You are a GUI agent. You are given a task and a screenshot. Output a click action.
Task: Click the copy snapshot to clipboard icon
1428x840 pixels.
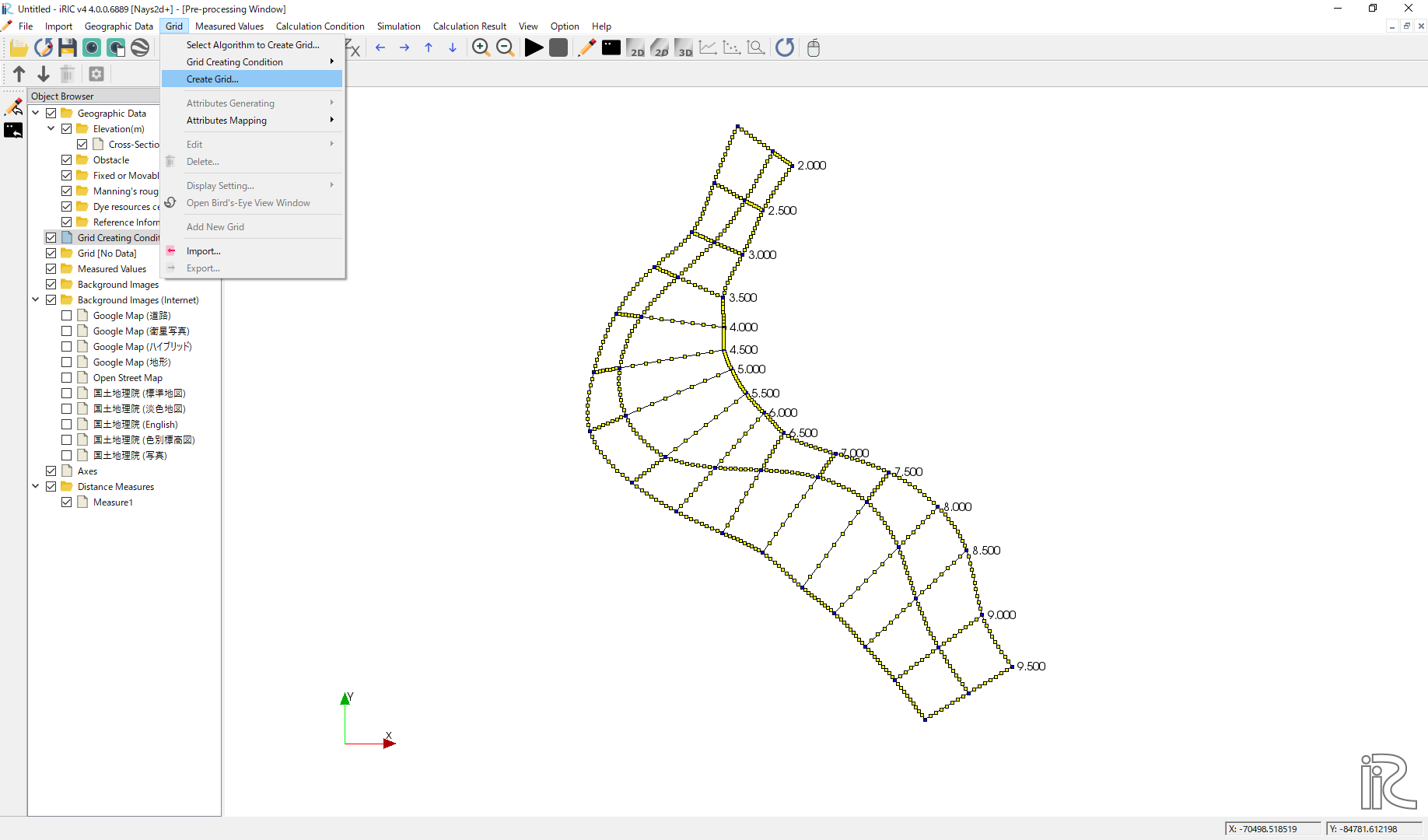tap(116, 48)
